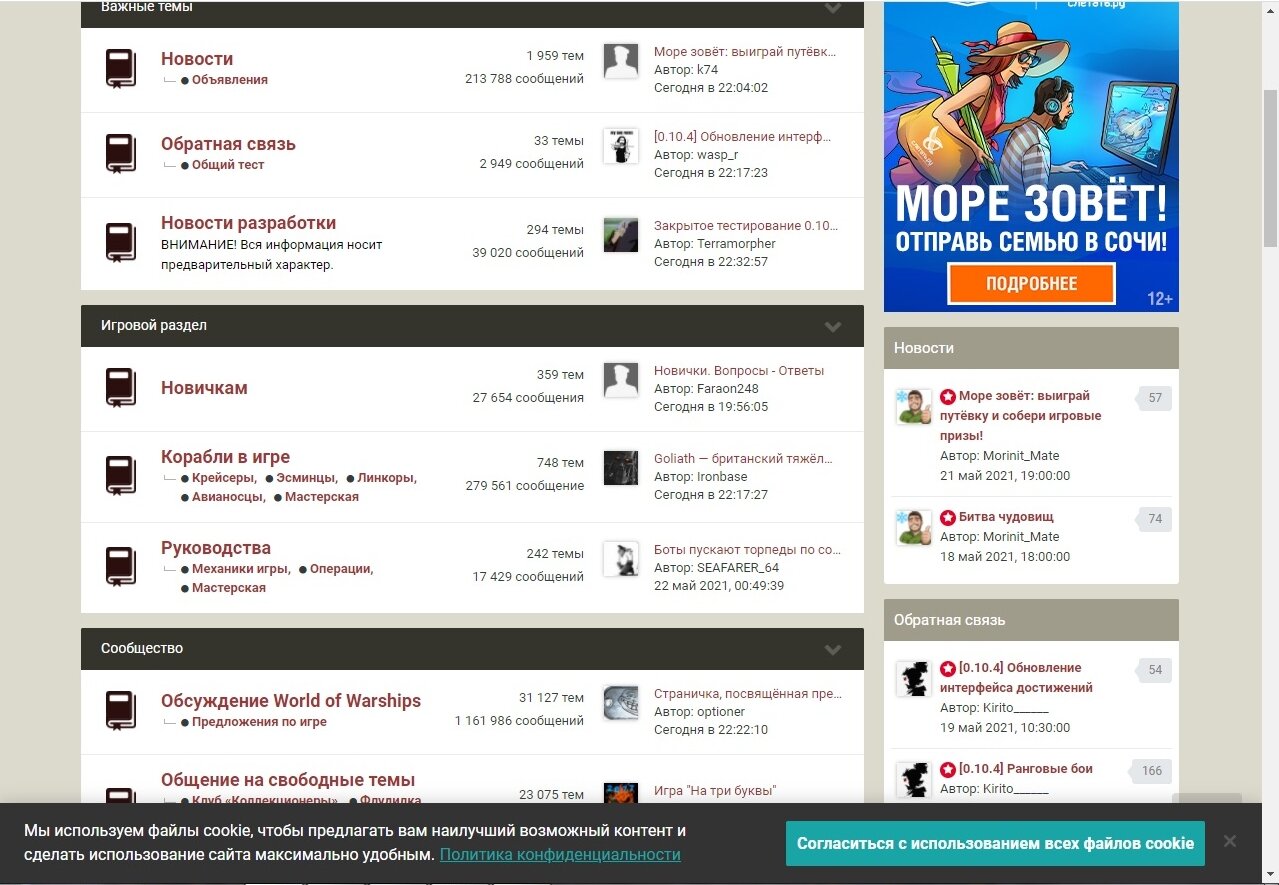Accept all cookies with Согласиться button
Viewport: 1279px width, 885px height.
[995, 843]
